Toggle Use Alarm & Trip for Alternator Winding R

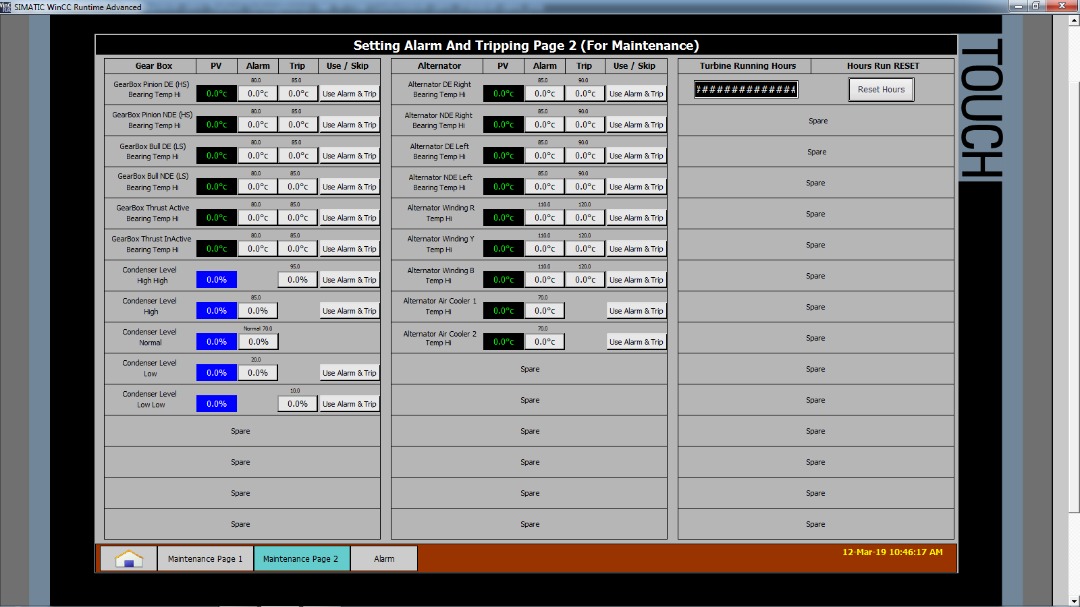click(636, 218)
